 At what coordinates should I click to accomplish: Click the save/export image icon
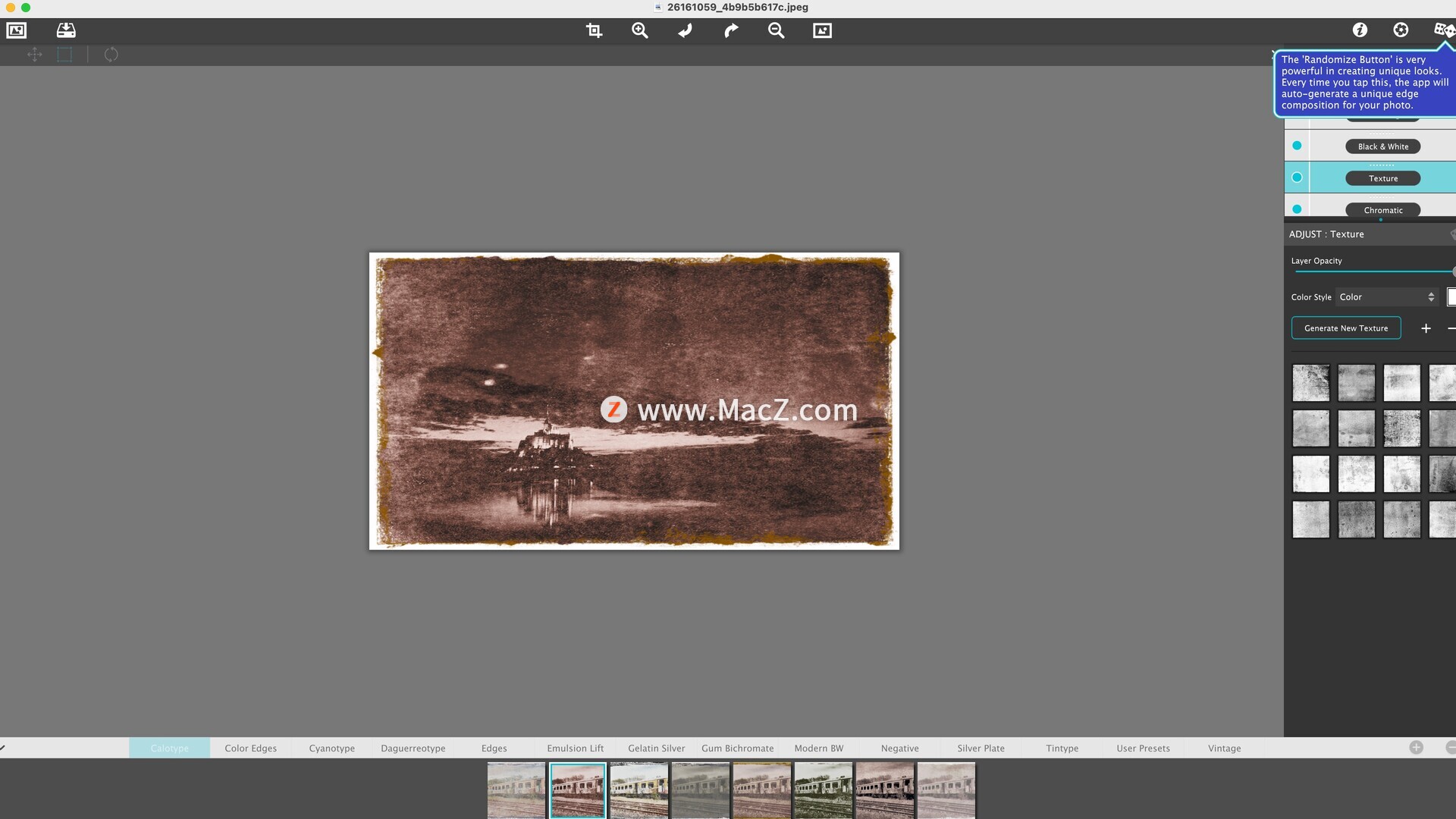click(x=66, y=30)
